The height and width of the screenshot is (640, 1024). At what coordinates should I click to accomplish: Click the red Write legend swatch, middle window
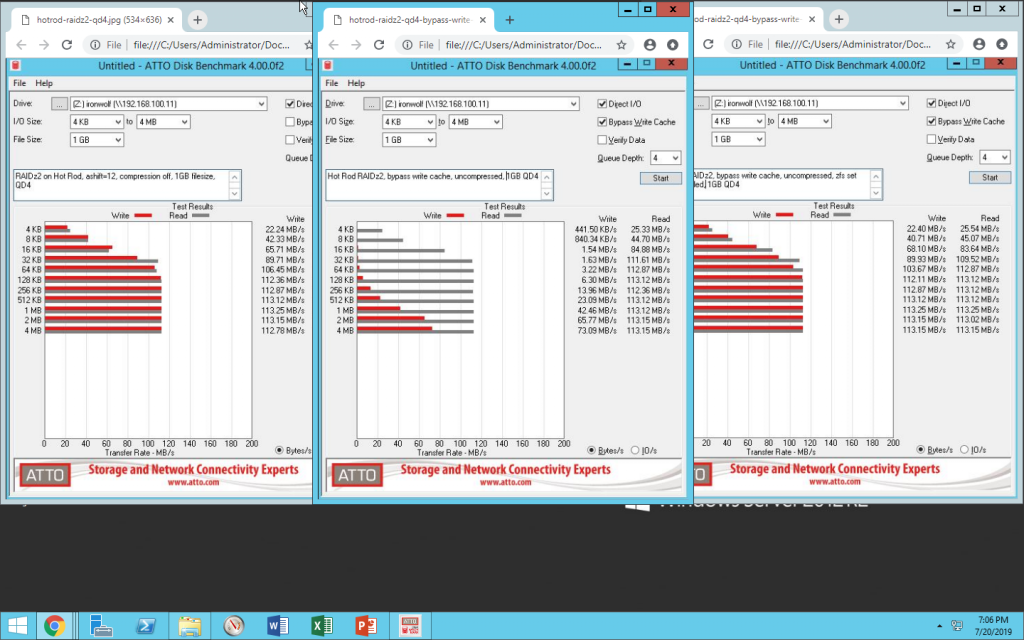coord(455,216)
